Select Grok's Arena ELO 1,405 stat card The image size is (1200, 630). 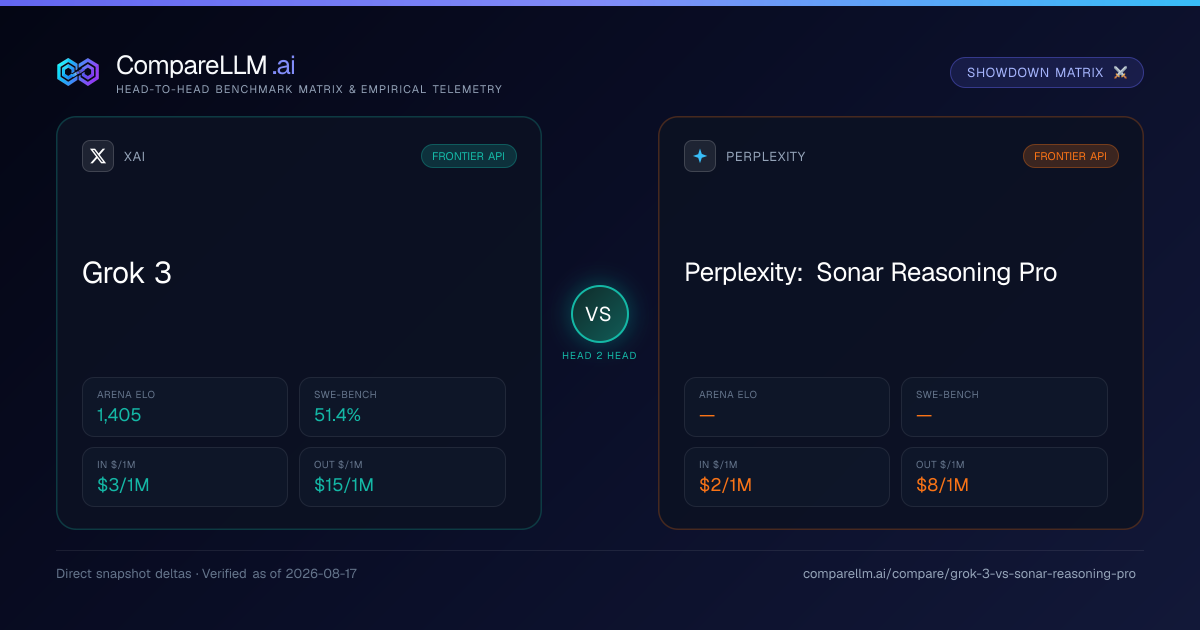click(x=185, y=407)
